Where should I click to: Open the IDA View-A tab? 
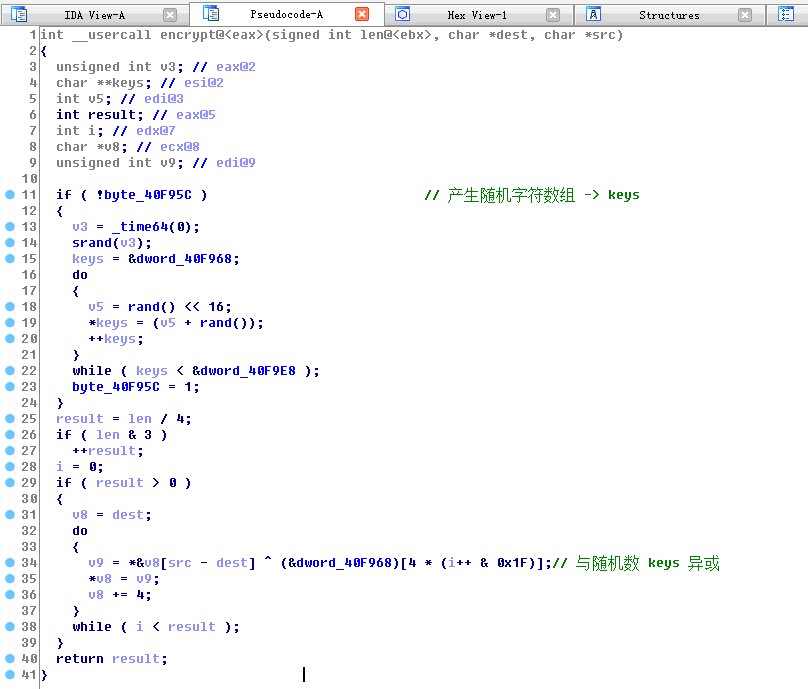pos(94,15)
